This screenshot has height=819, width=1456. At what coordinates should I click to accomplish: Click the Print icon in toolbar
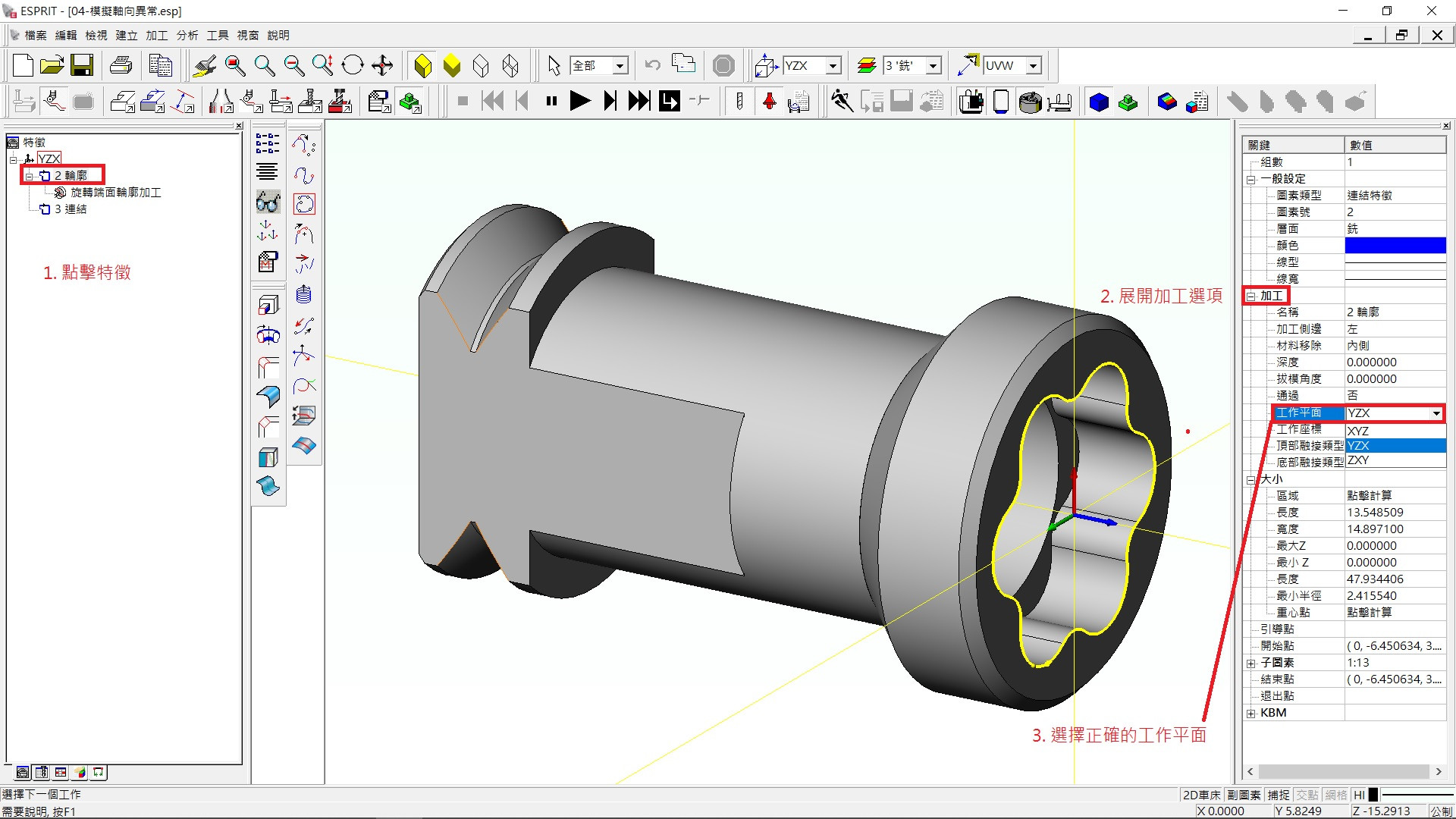(x=121, y=66)
